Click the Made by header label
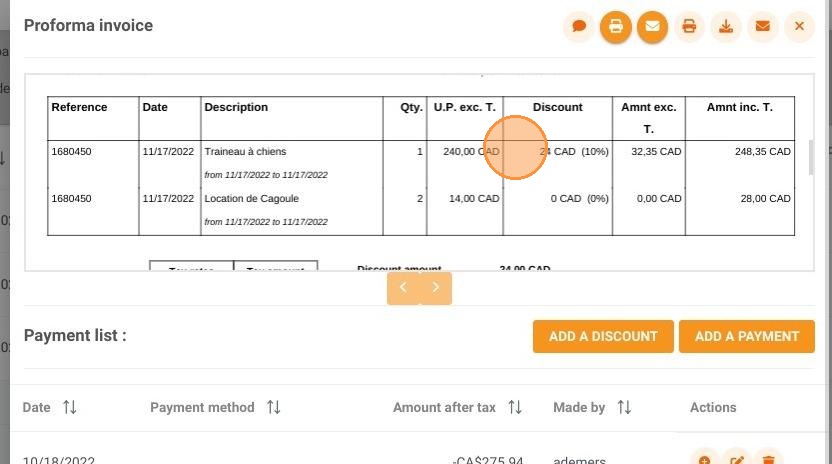Screen dimensions: 832x464 [x=579, y=407]
